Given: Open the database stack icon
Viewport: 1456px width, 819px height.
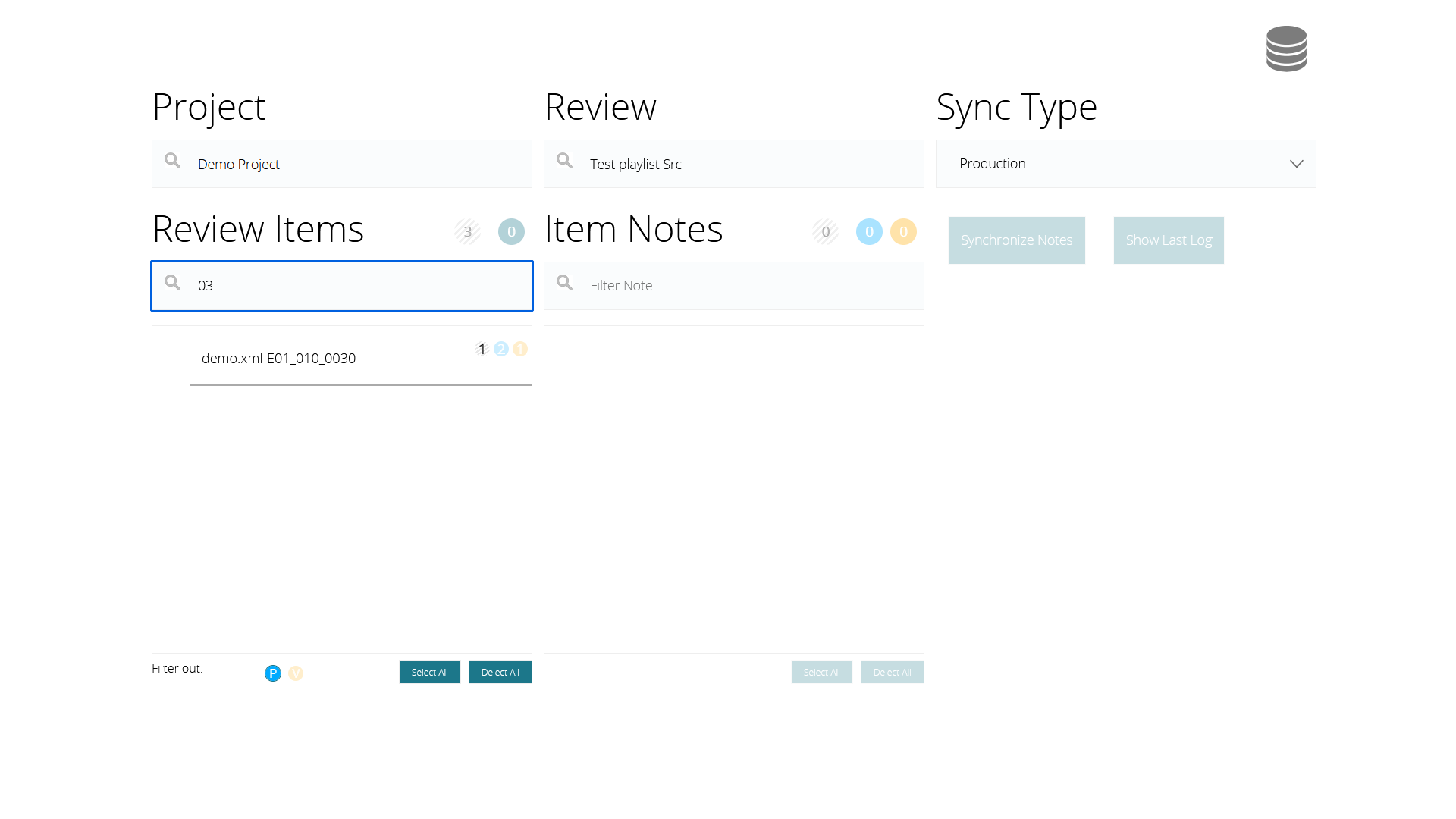Looking at the screenshot, I should point(1286,49).
